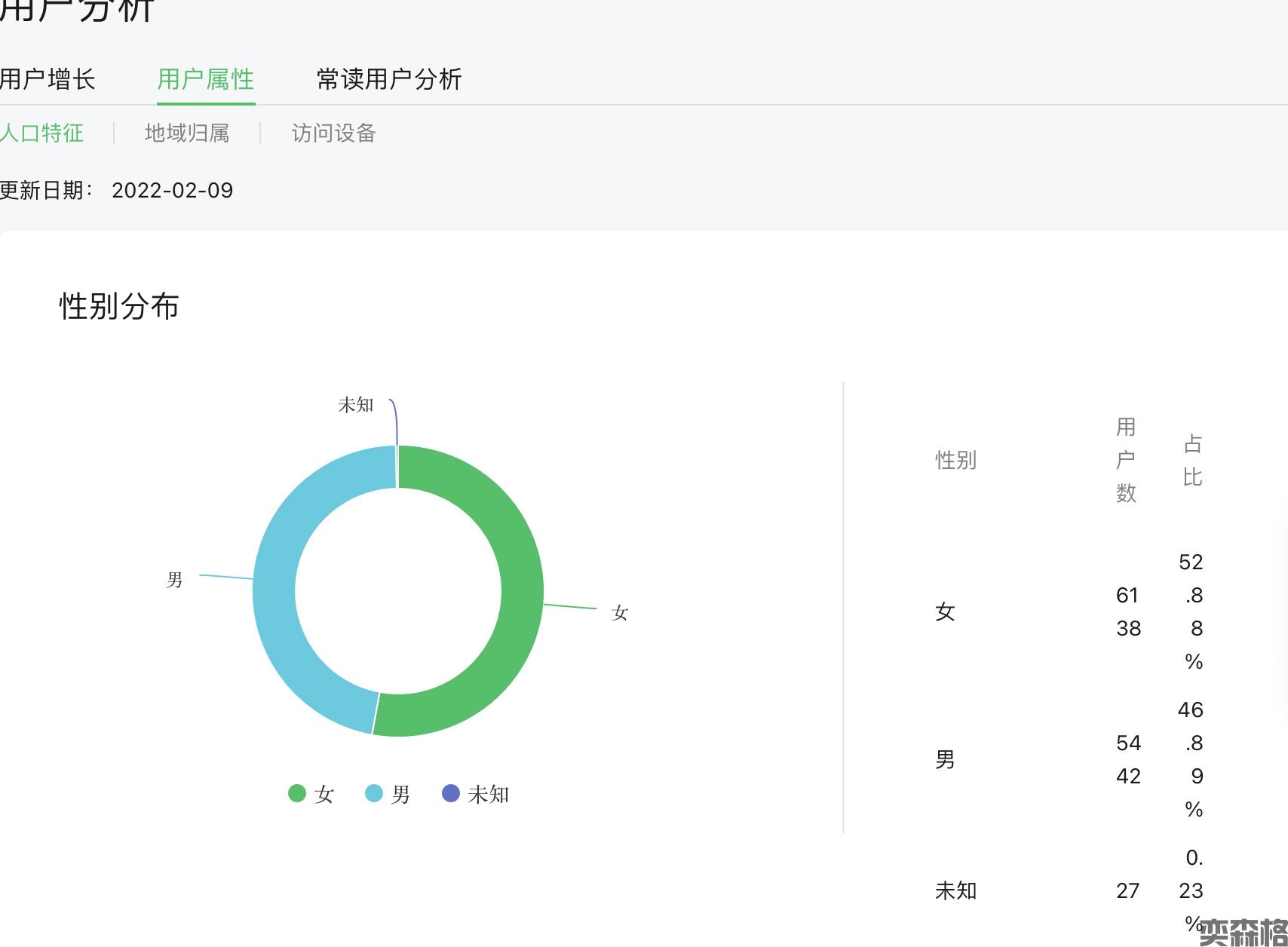1288x947 pixels.
Task: Click the 未知 label above the chart
Action: pos(356,405)
